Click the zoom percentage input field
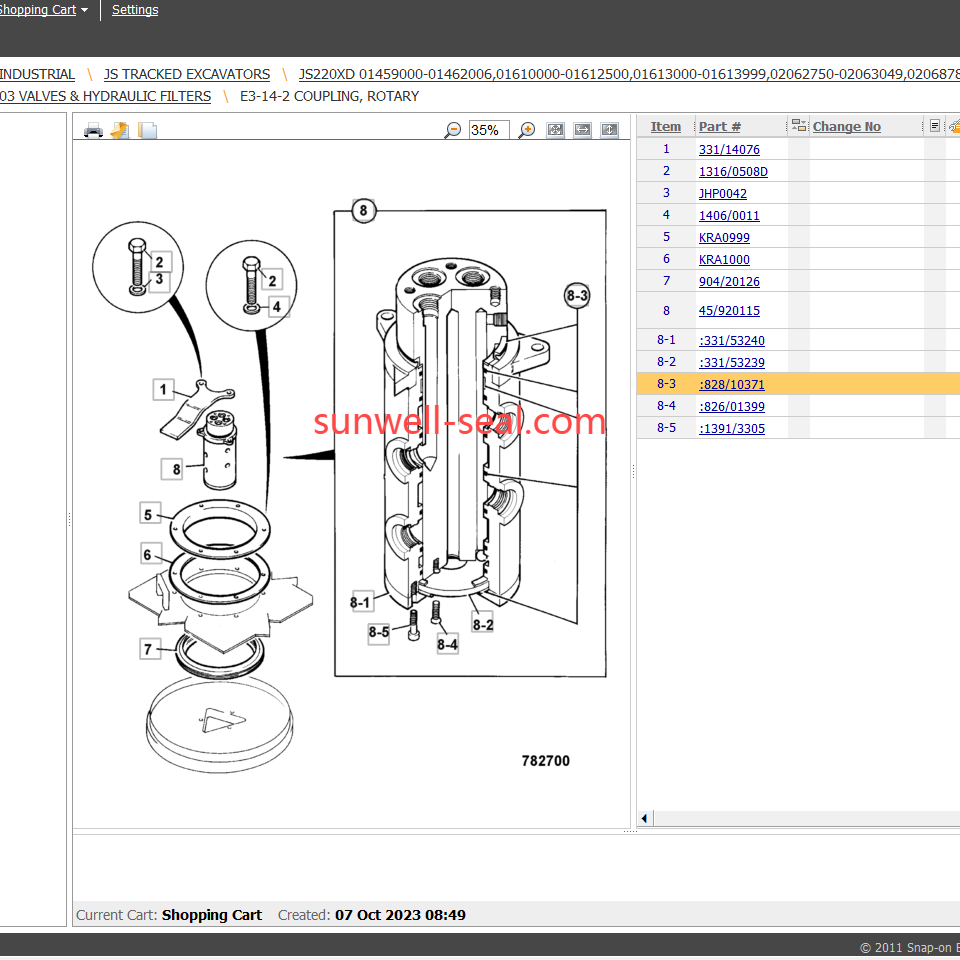 coord(488,130)
